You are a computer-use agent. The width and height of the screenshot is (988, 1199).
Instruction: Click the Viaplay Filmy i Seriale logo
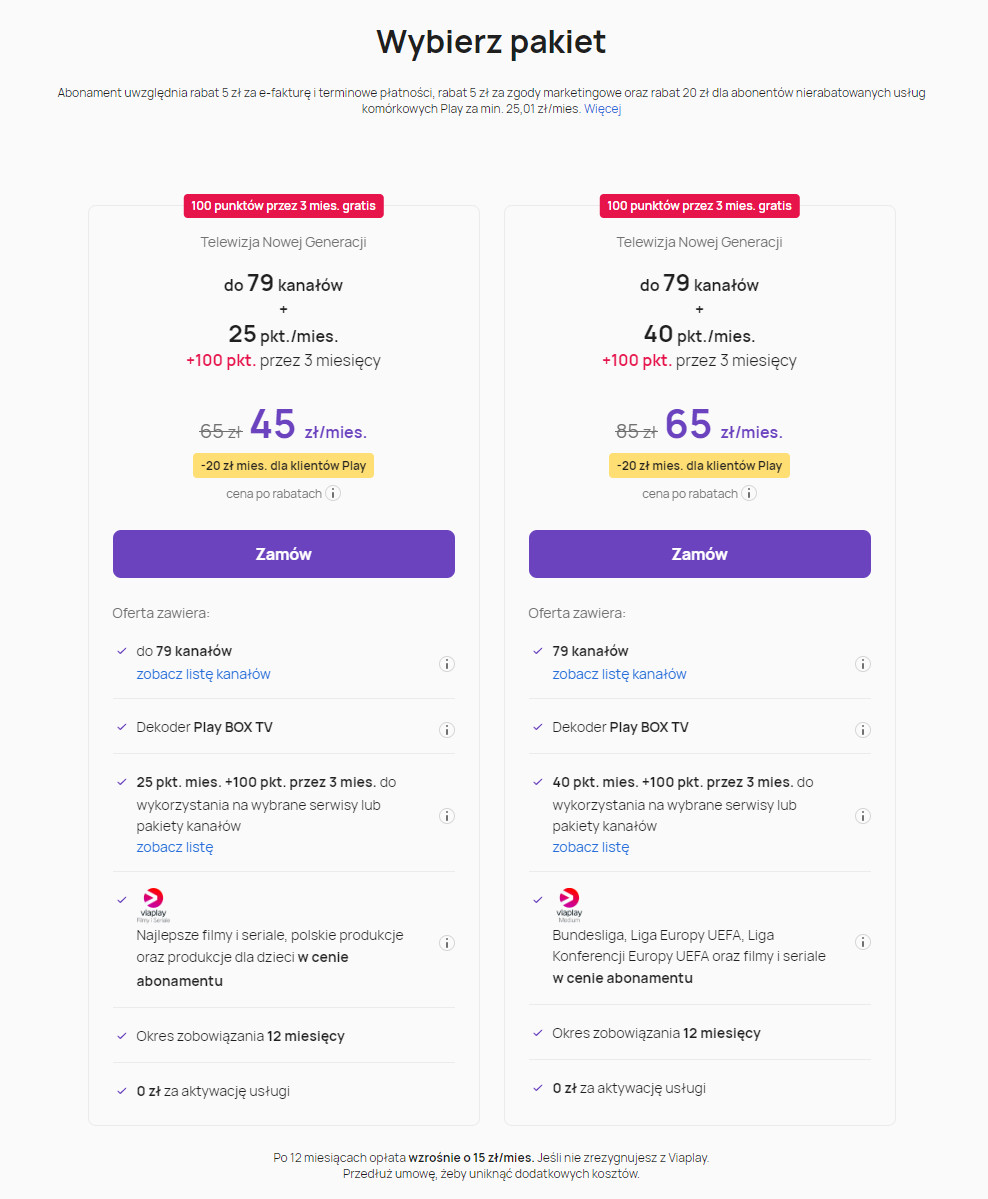coord(154,903)
